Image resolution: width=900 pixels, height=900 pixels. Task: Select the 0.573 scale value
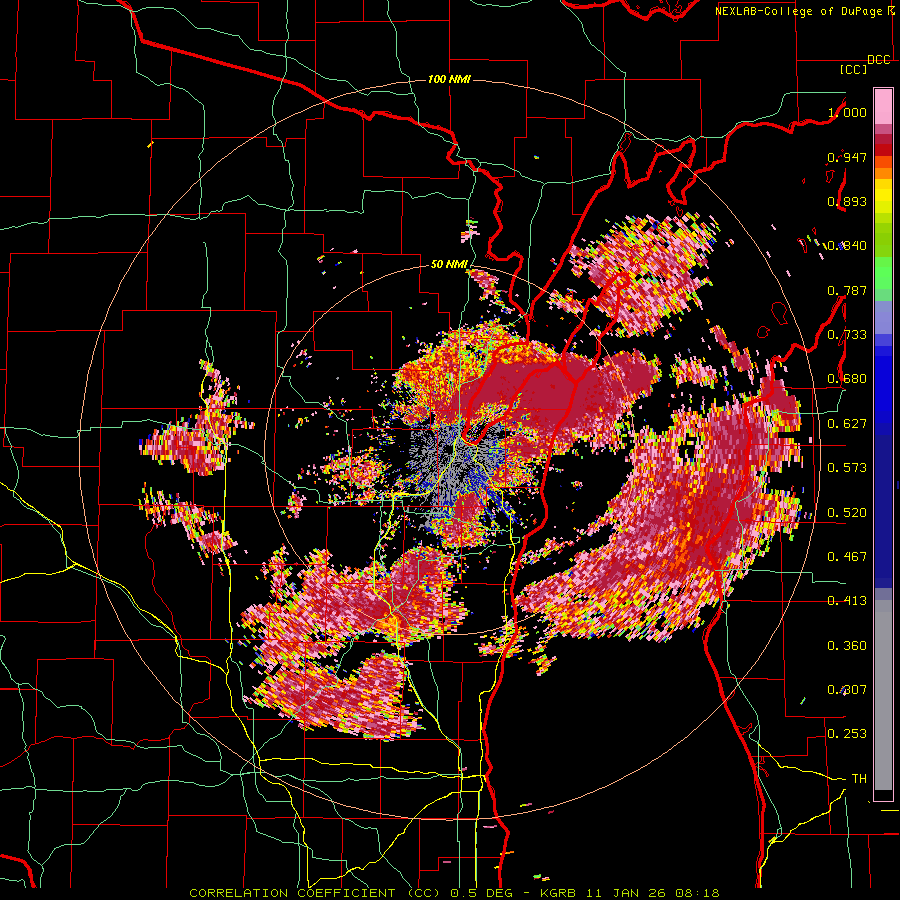coord(847,468)
